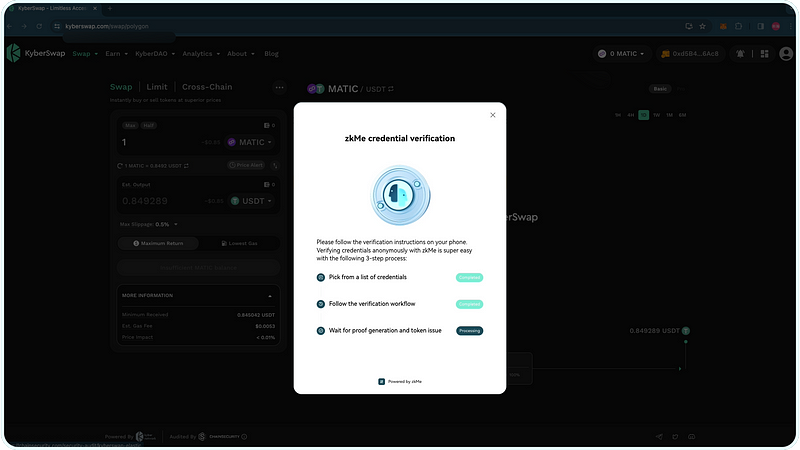Click the Price Alert button
This screenshot has width=800, height=450.
pos(246,165)
